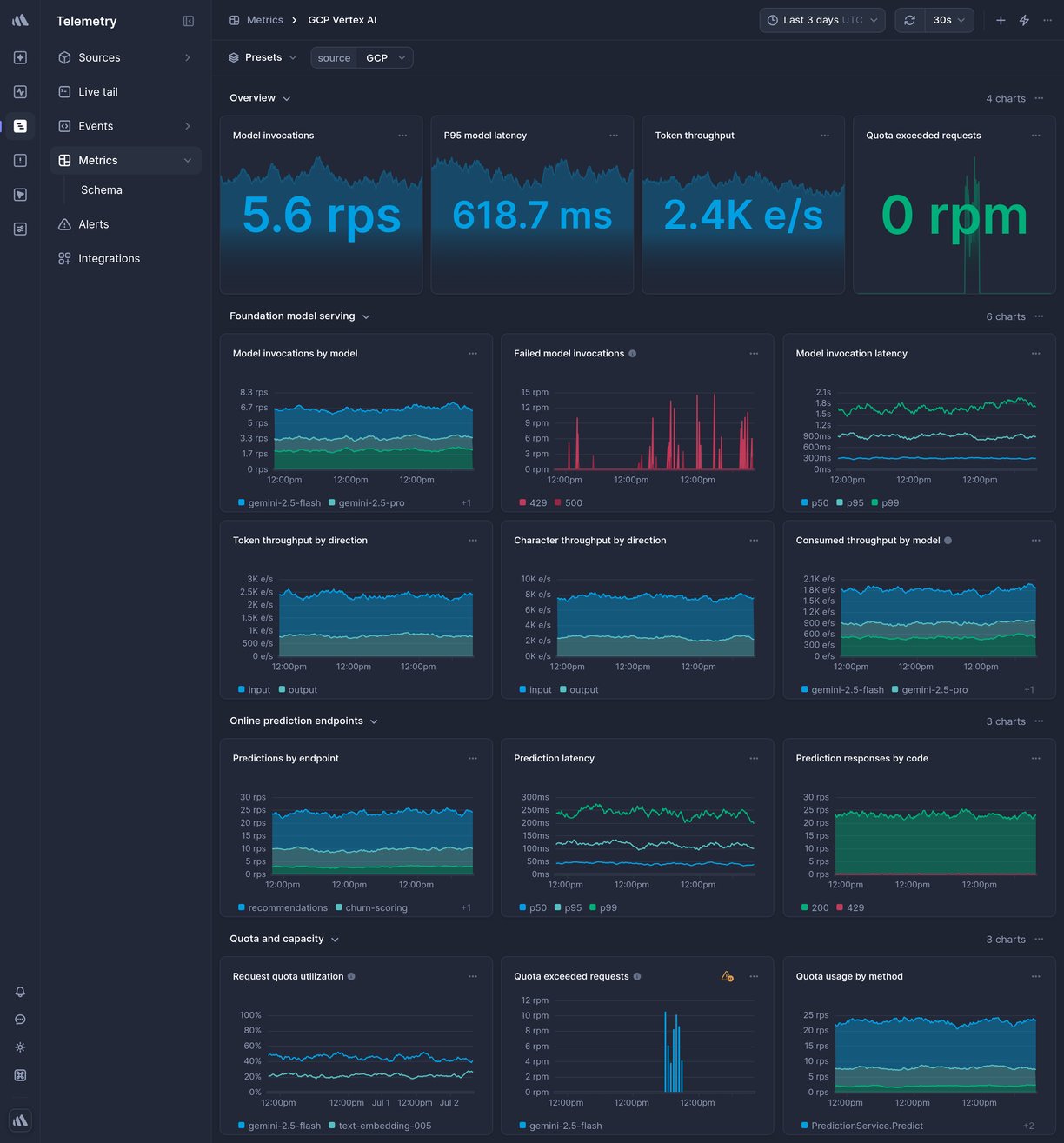Click info icon beside Consumed throughput by model

(x=948, y=541)
